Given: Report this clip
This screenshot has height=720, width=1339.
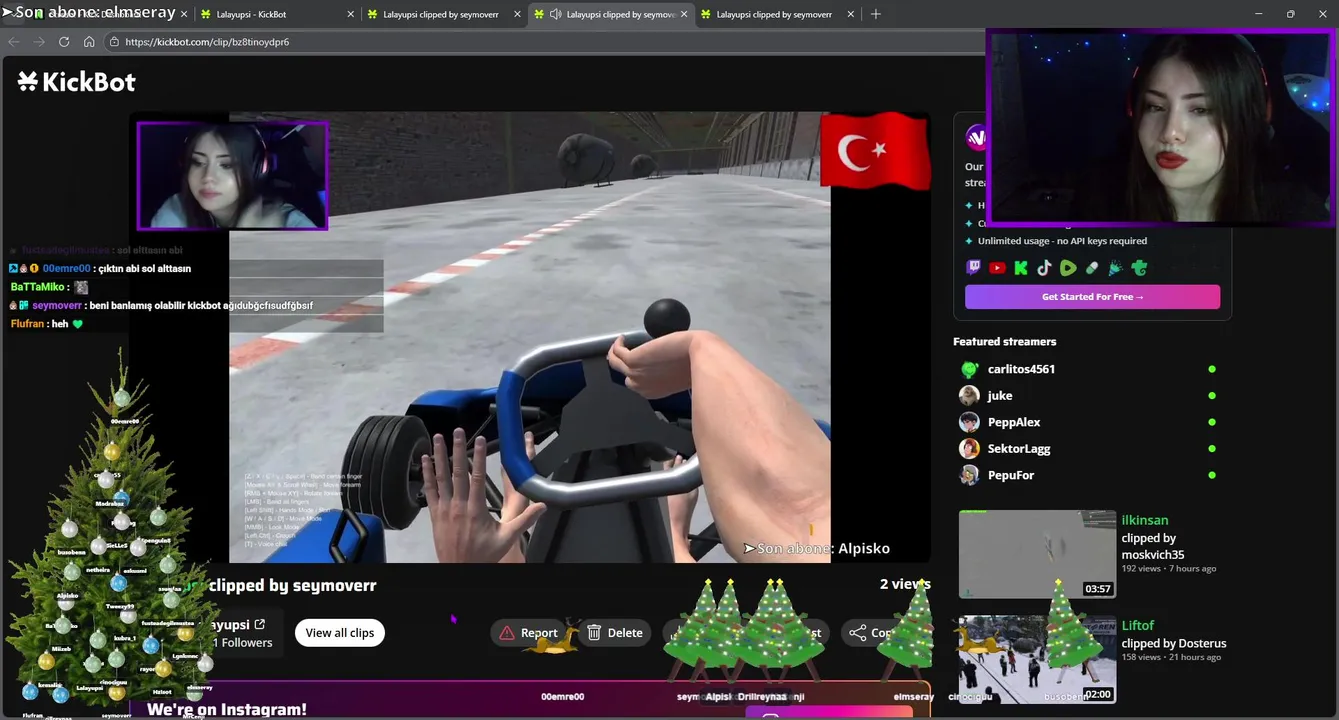Looking at the screenshot, I should tap(528, 633).
